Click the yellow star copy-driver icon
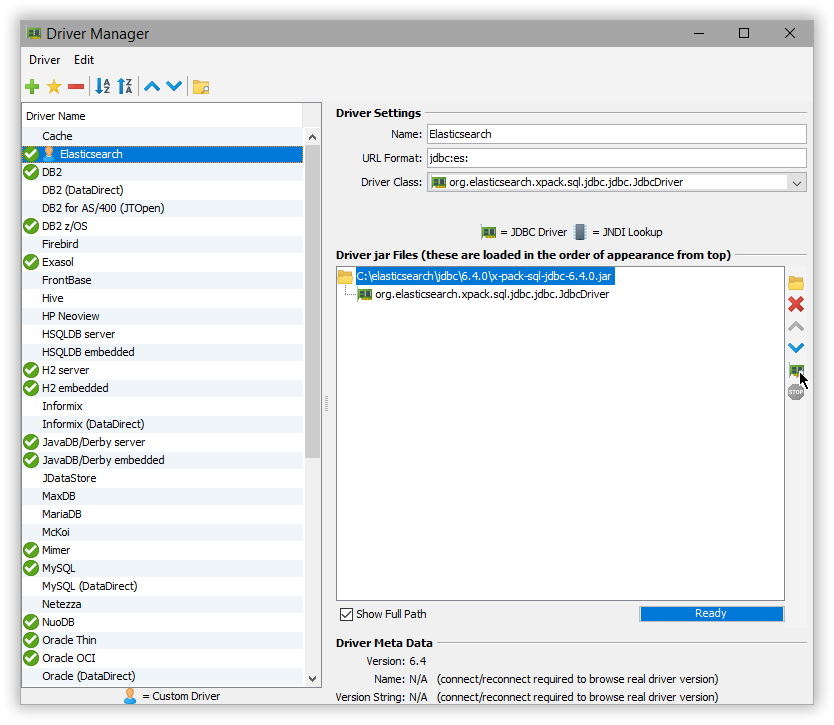Image resolution: width=834 pixels, height=725 pixels. (53, 87)
